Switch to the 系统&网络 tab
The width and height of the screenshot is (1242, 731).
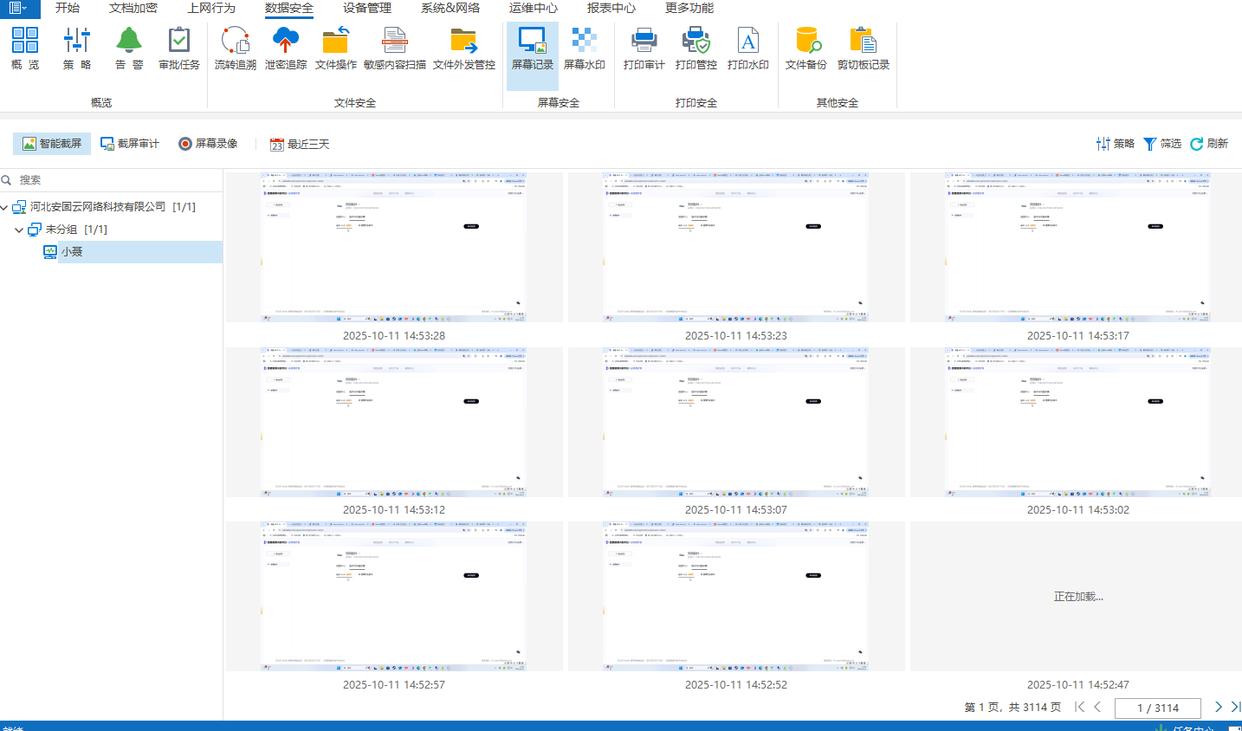point(450,8)
